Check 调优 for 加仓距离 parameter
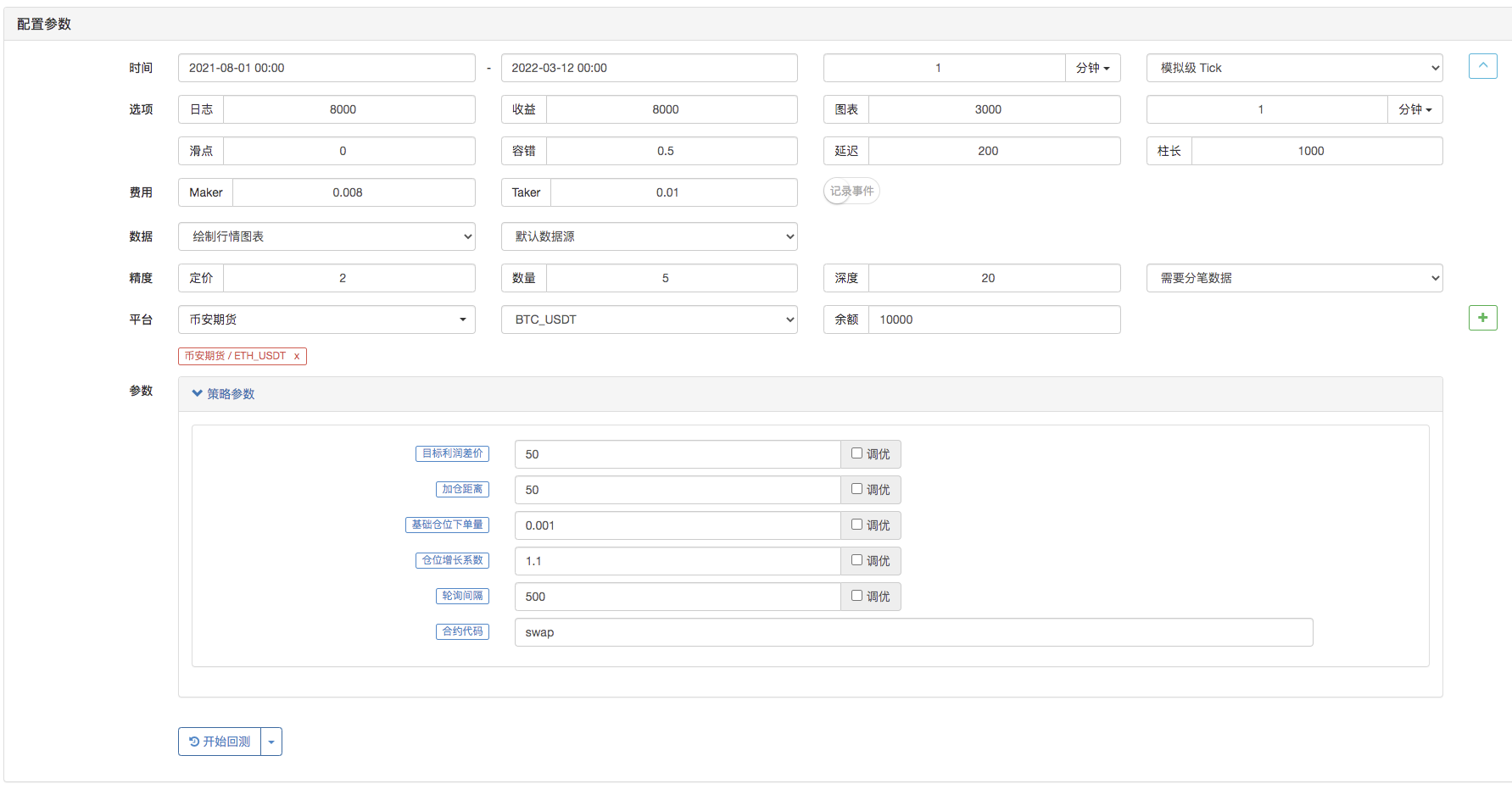The image size is (1512, 789). pos(856,489)
